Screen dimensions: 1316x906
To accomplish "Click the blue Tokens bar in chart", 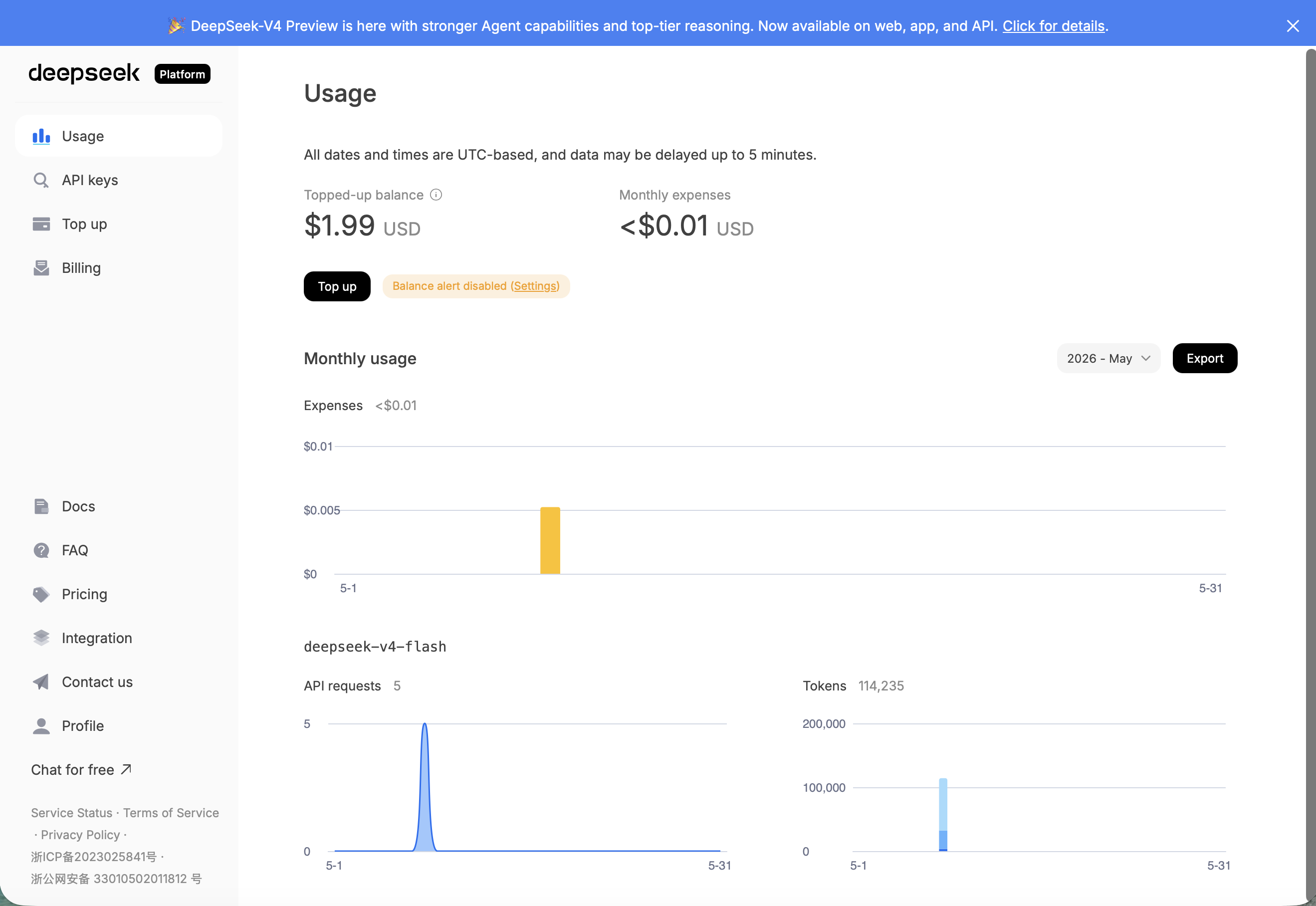I will pyautogui.click(x=942, y=815).
